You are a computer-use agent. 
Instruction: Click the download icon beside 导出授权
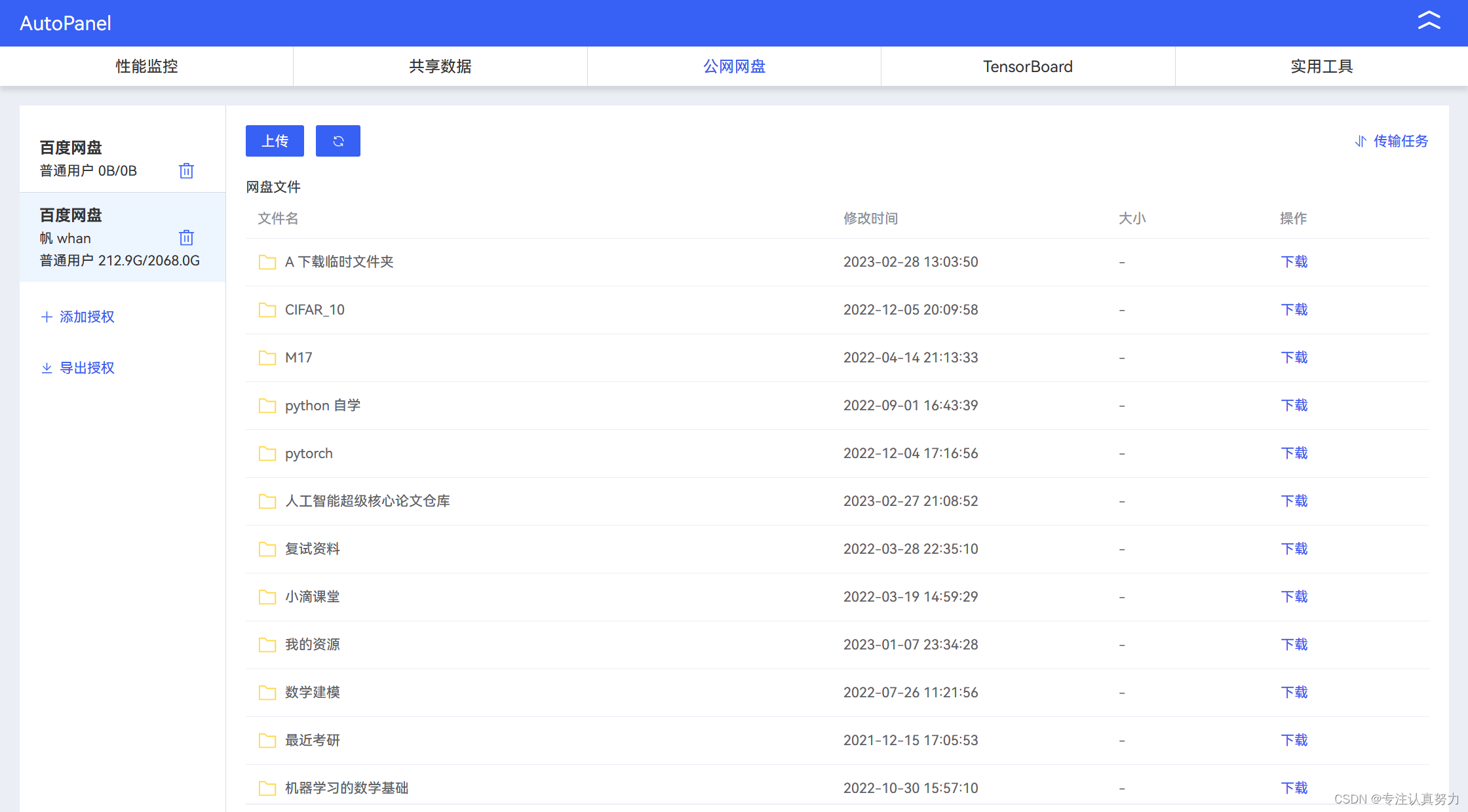coord(47,368)
